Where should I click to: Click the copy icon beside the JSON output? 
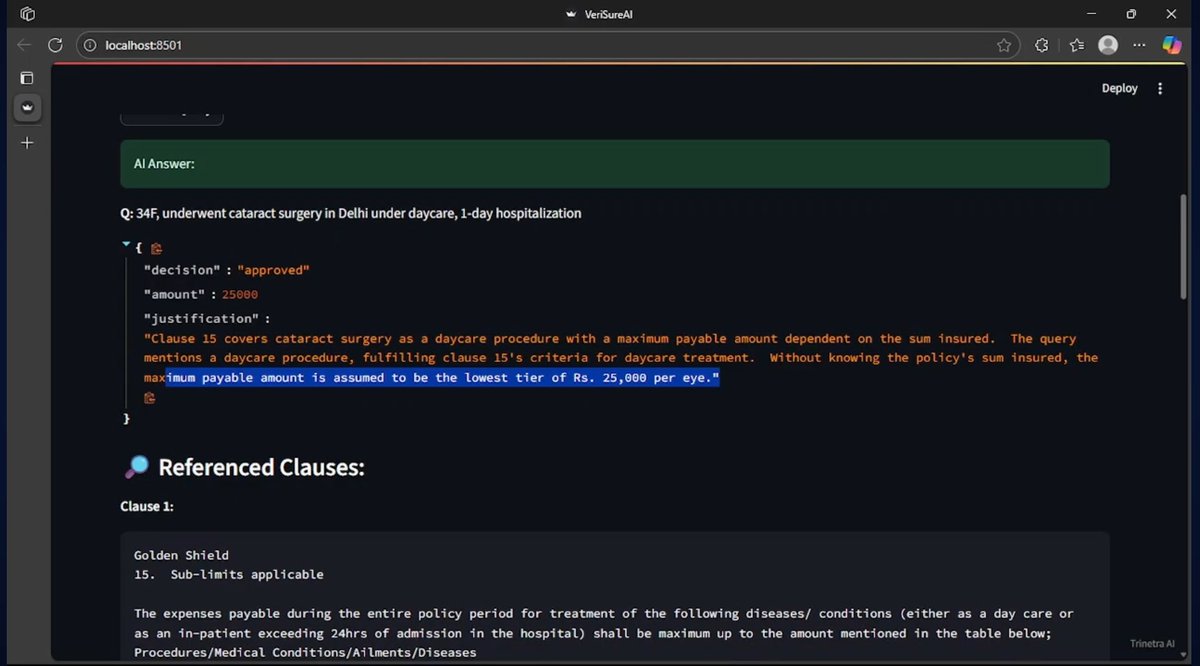(x=156, y=247)
